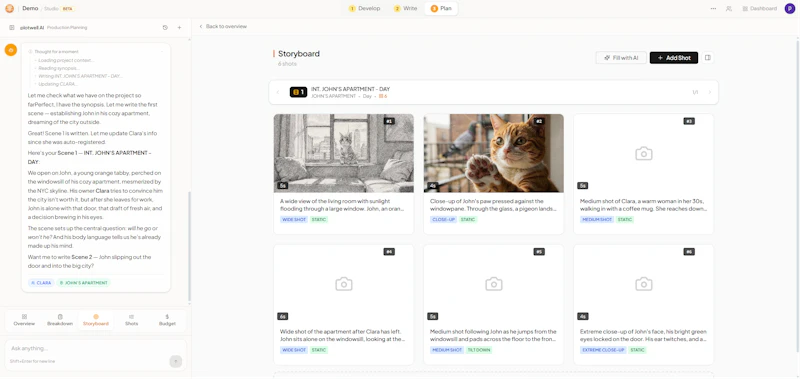Select the Plan step tab

click(441, 9)
